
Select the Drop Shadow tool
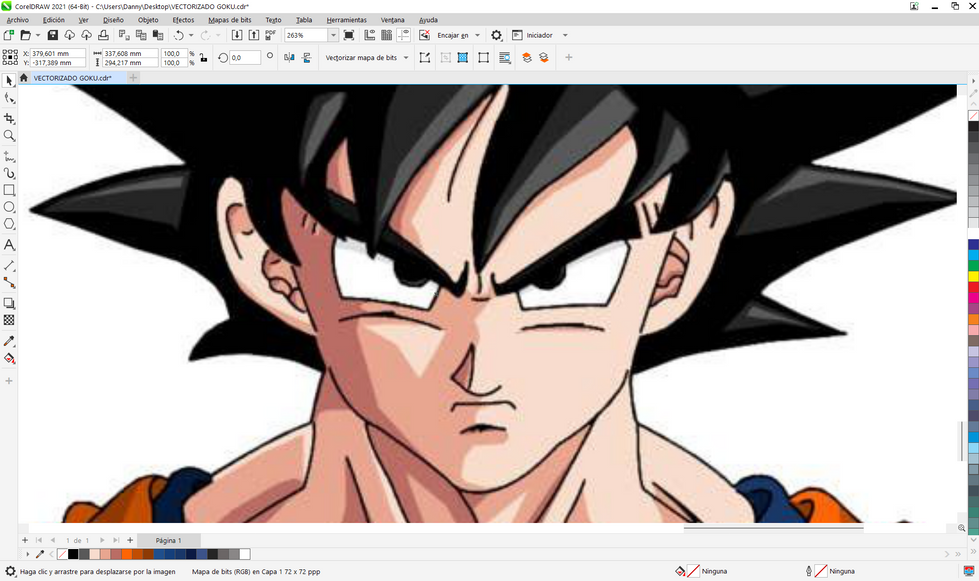(x=9, y=303)
